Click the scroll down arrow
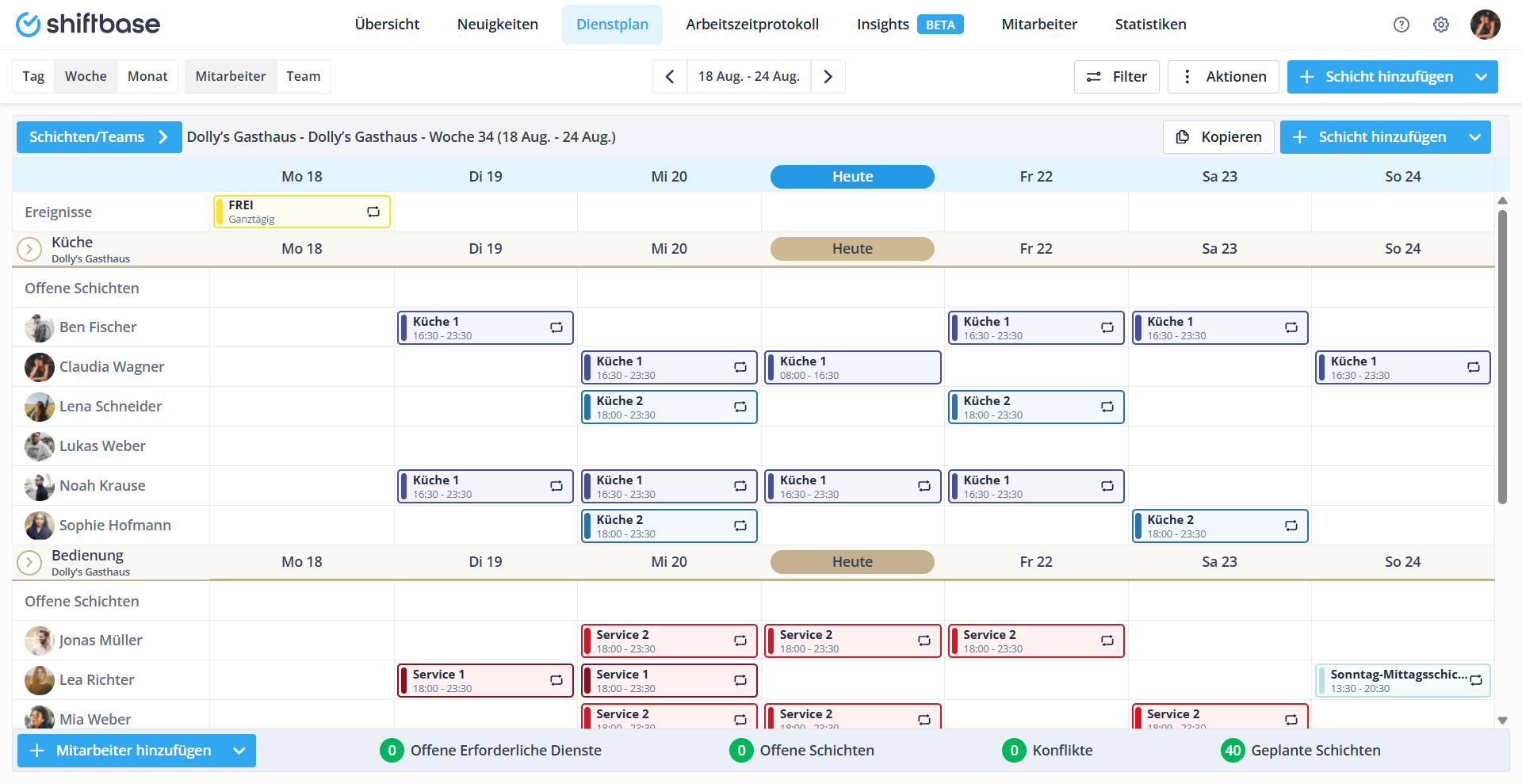This screenshot has height=784, width=1522. pyautogui.click(x=1502, y=721)
